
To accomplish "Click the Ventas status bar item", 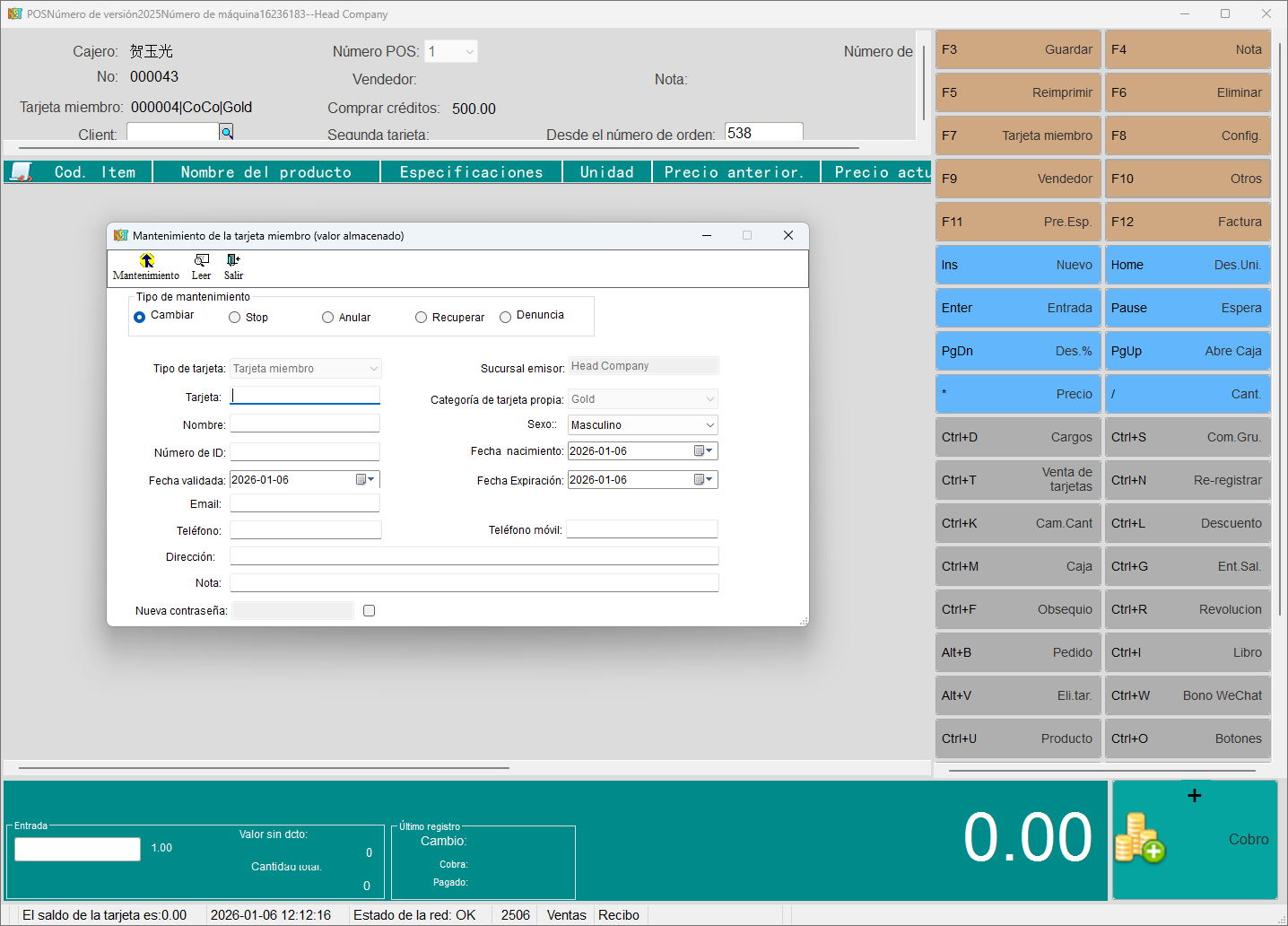I will click(x=566, y=915).
